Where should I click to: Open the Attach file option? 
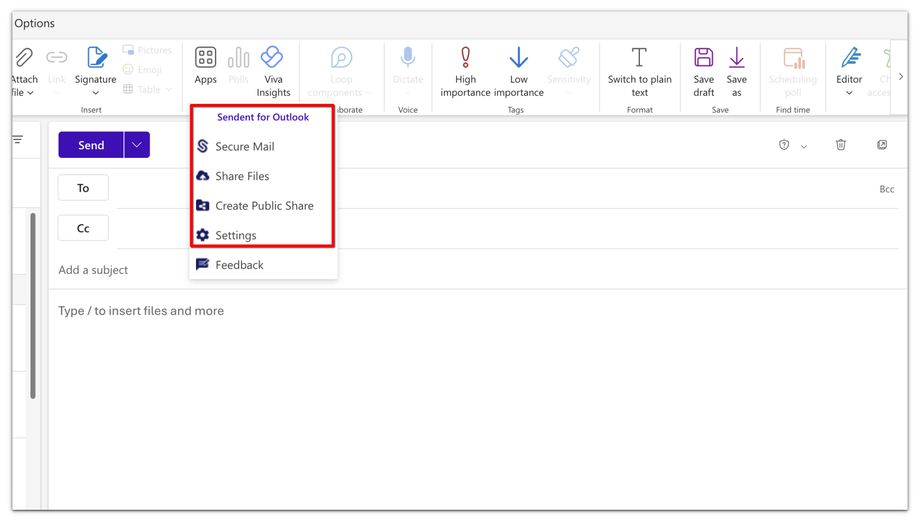pos(23,72)
